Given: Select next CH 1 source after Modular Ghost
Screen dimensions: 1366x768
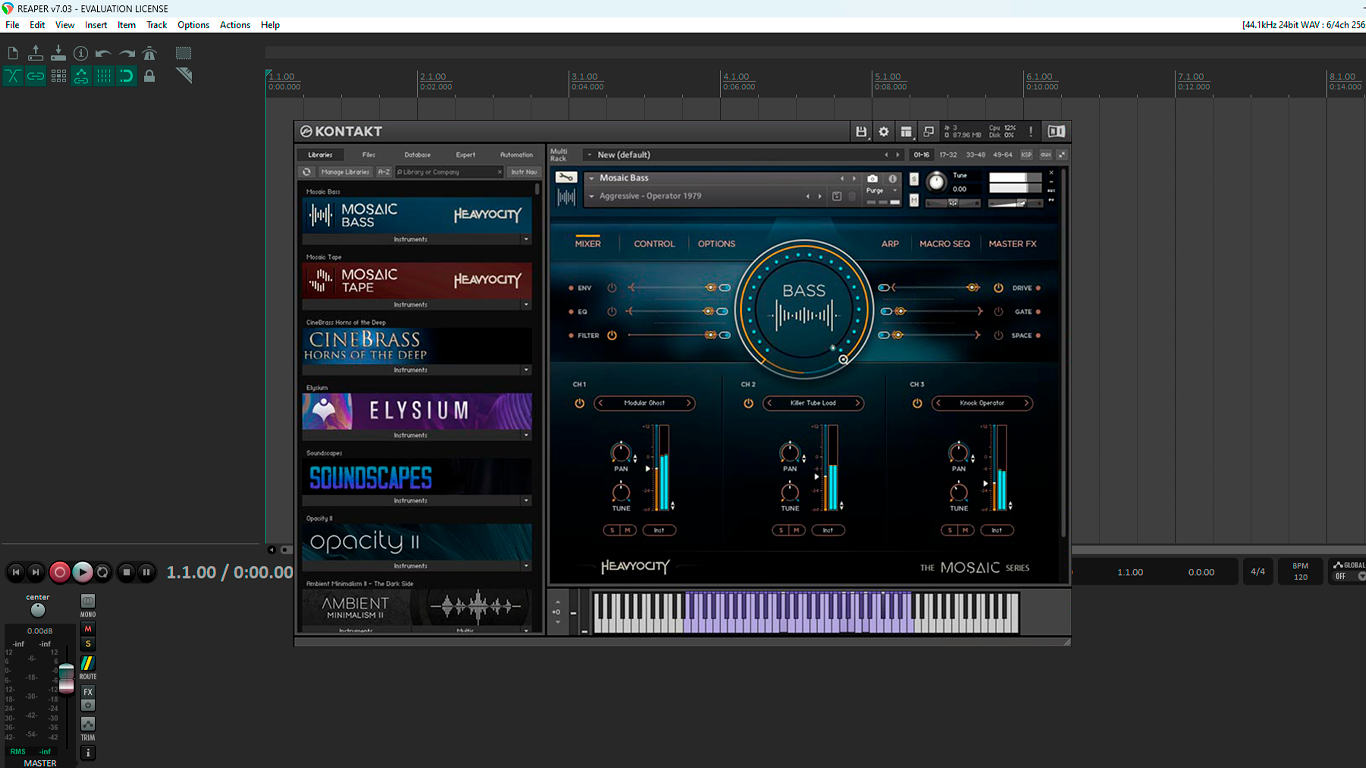Looking at the screenshot, I should pyautogui.click(x=688, y=403).
